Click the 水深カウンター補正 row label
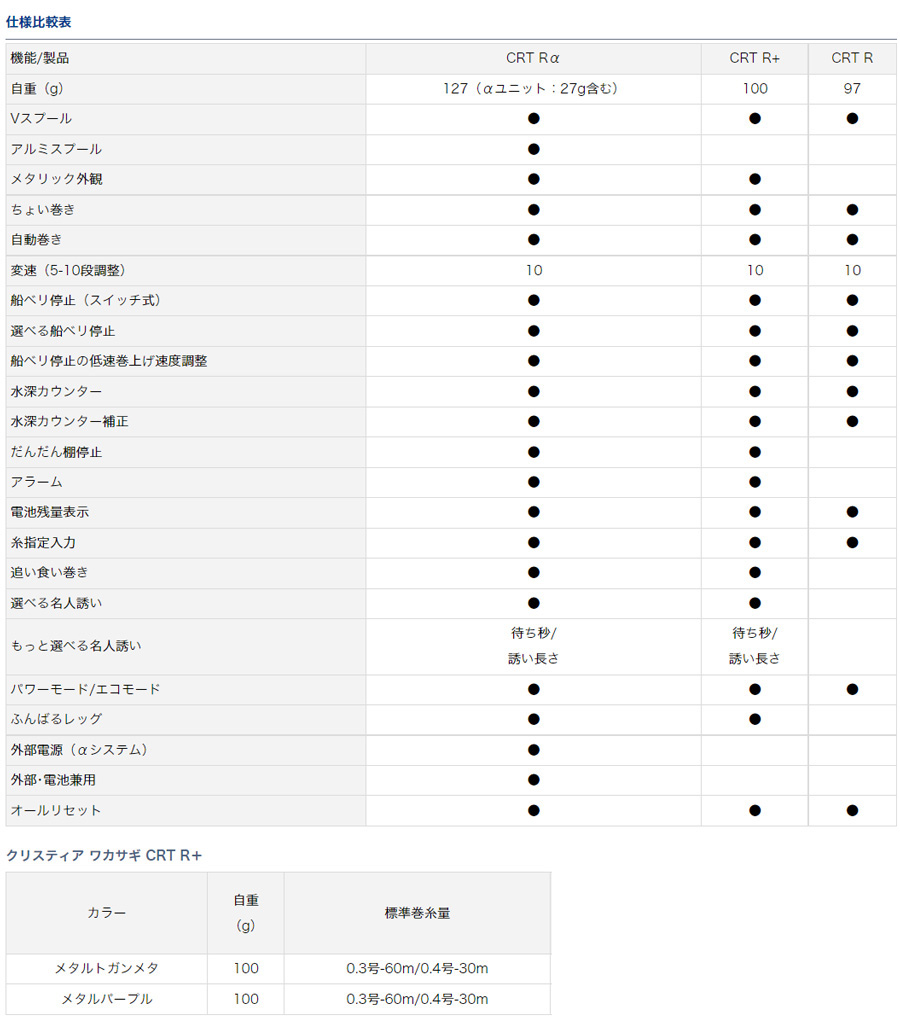Screen dimensions: 900x1024 [69, 421]
